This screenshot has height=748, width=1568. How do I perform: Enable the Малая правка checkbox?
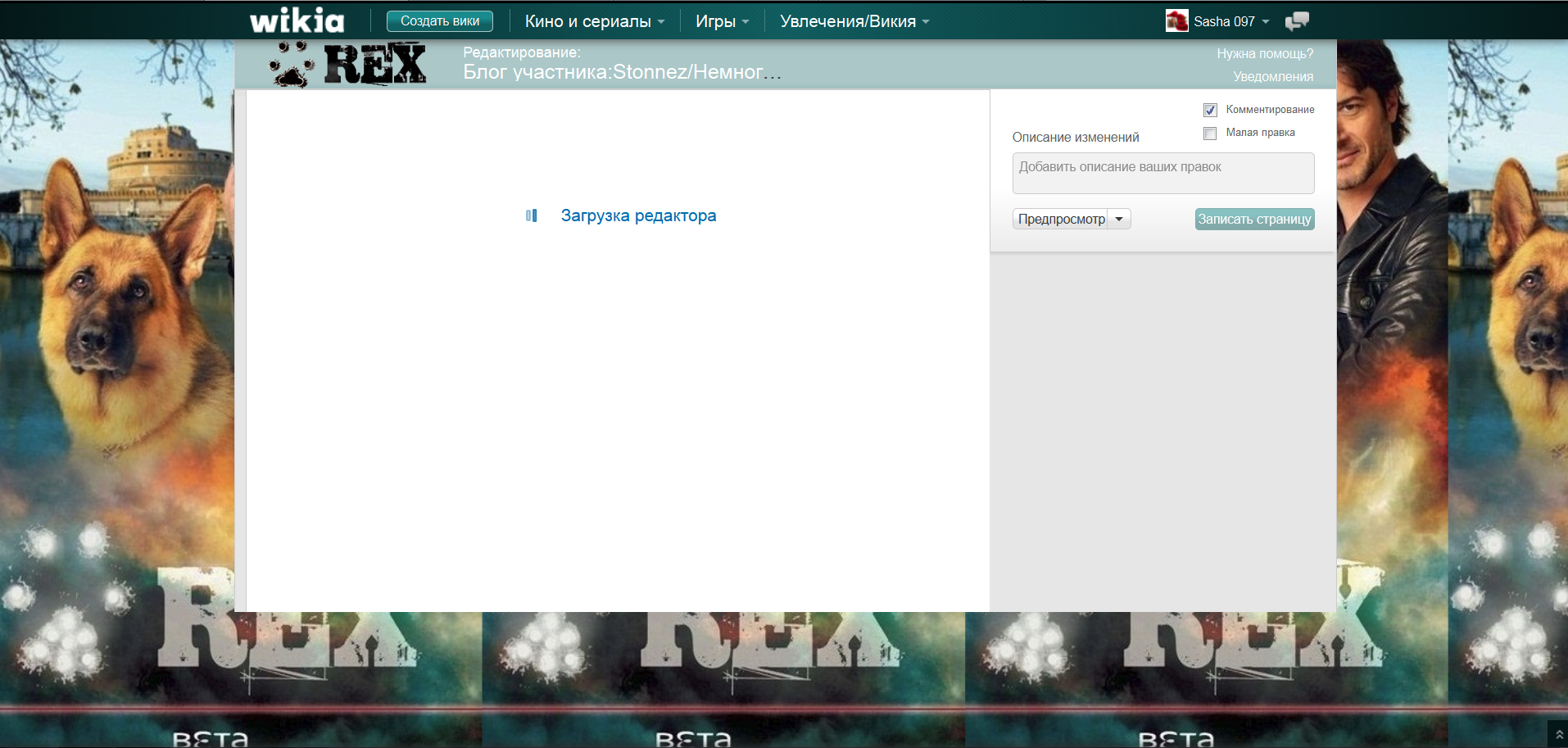point(1210,133)
